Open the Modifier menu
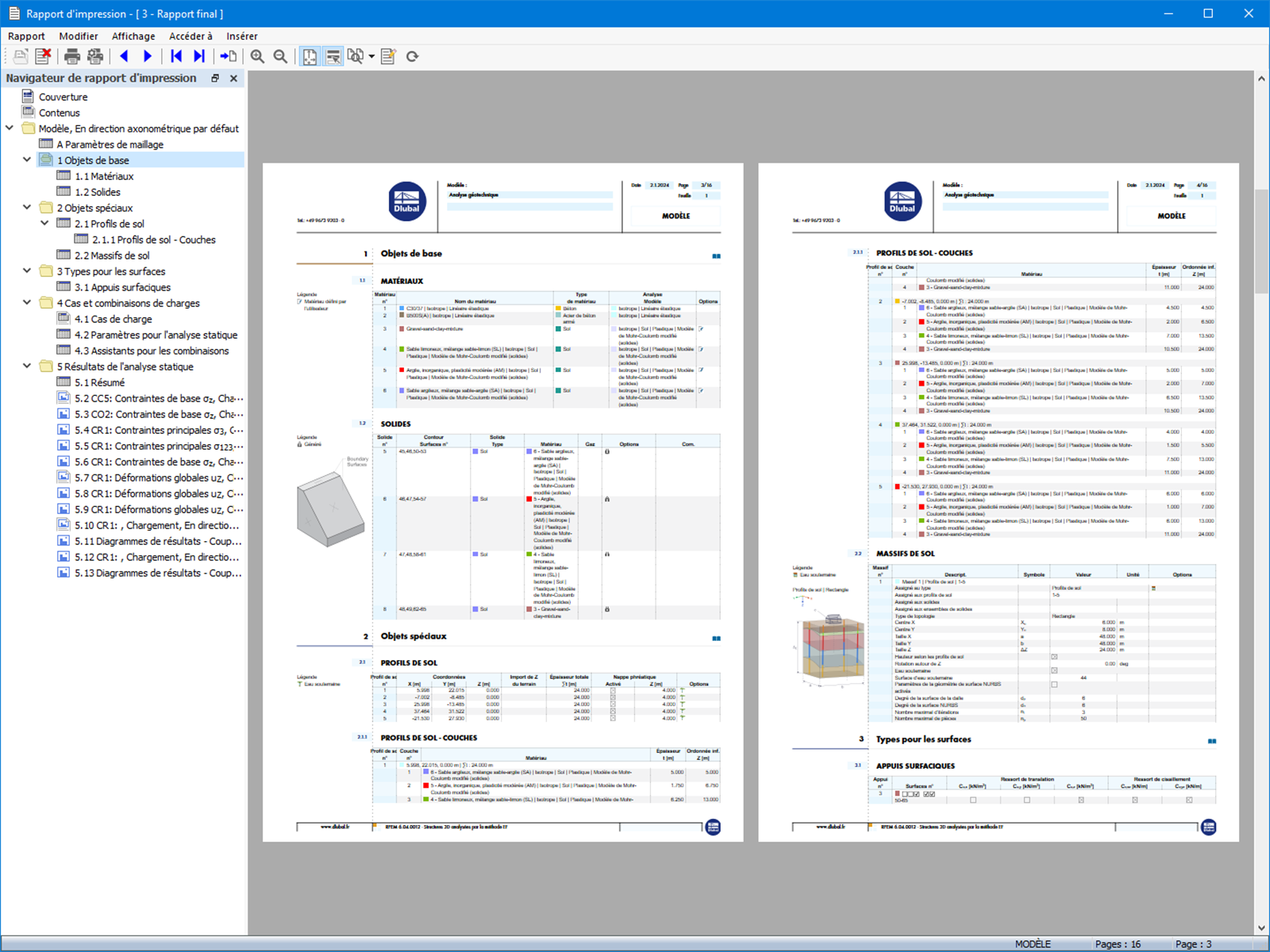The width and height of the screenshot is (1270, 952). (79, 36)
